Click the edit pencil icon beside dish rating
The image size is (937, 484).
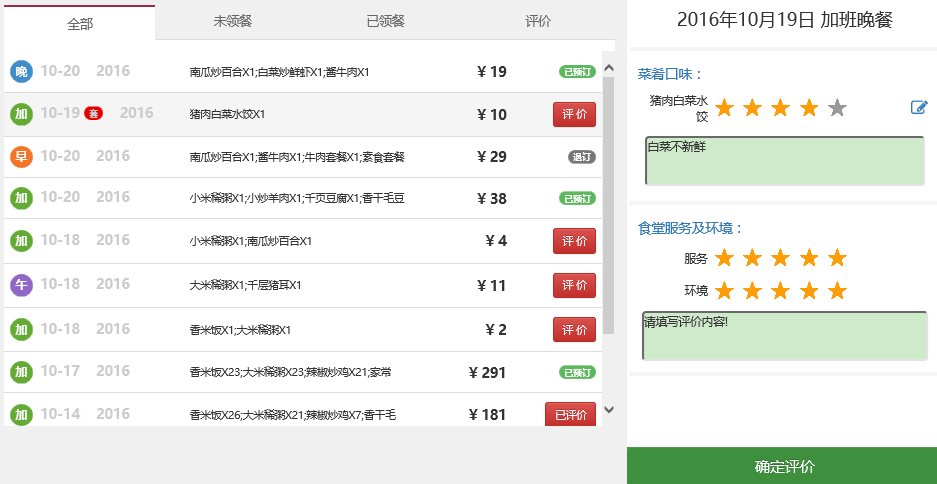(919, 108)
